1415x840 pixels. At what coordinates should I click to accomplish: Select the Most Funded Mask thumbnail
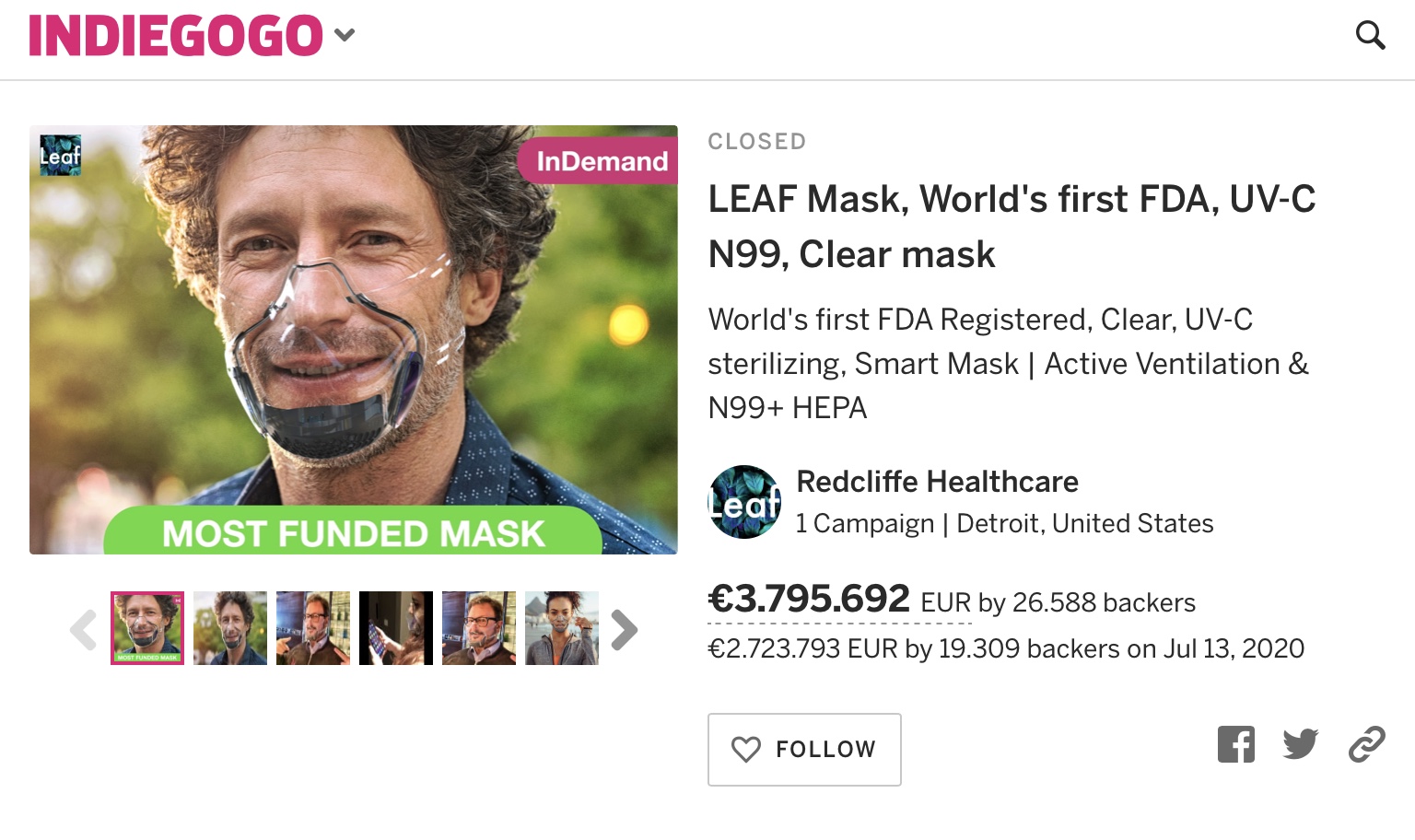pos(147,628)
